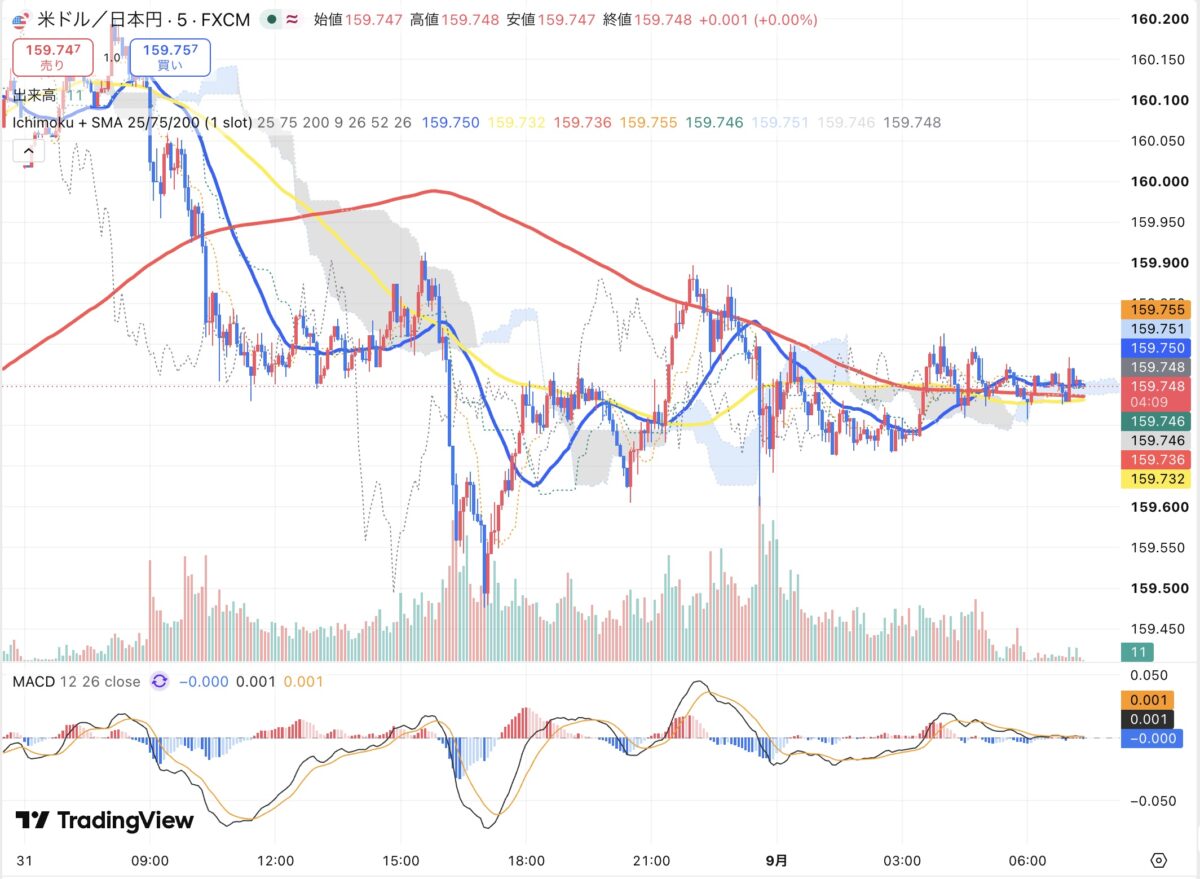Screen dimensions: 1200x879
Task: Click the 21:00 time axis label
Action: (x=651, y=860)
